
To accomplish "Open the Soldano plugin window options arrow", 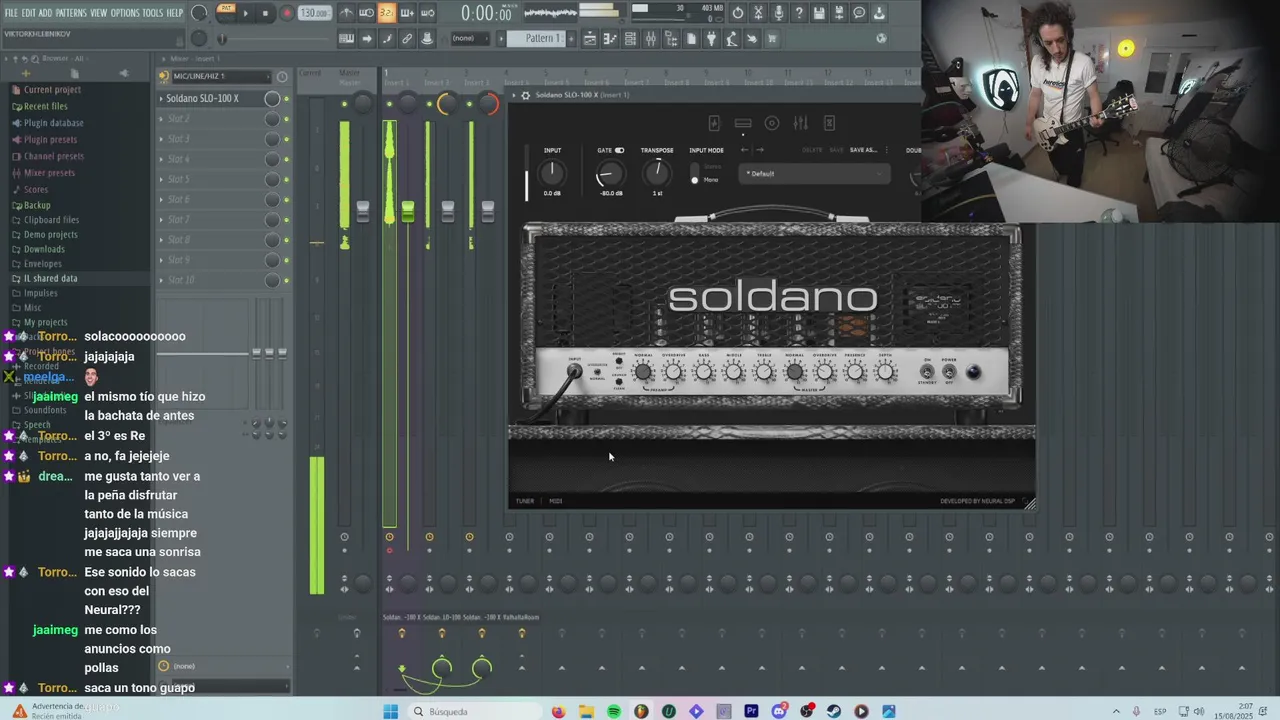I will point(514,95).
